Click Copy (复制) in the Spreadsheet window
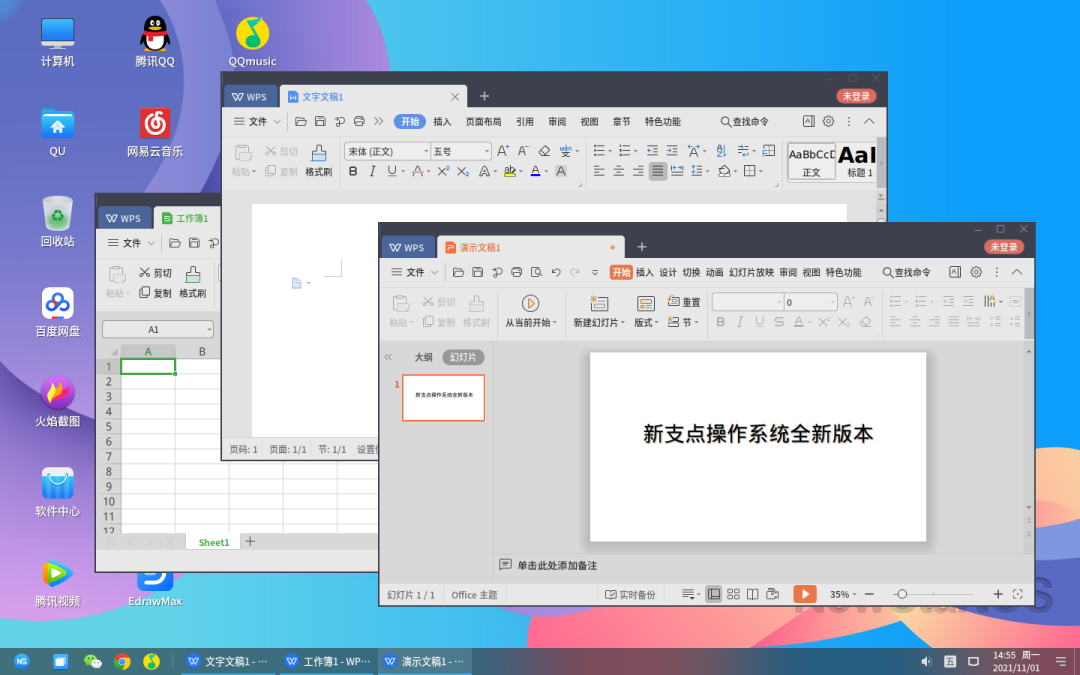The width and height of the screenshot is (1080, 675). point(155,293)
